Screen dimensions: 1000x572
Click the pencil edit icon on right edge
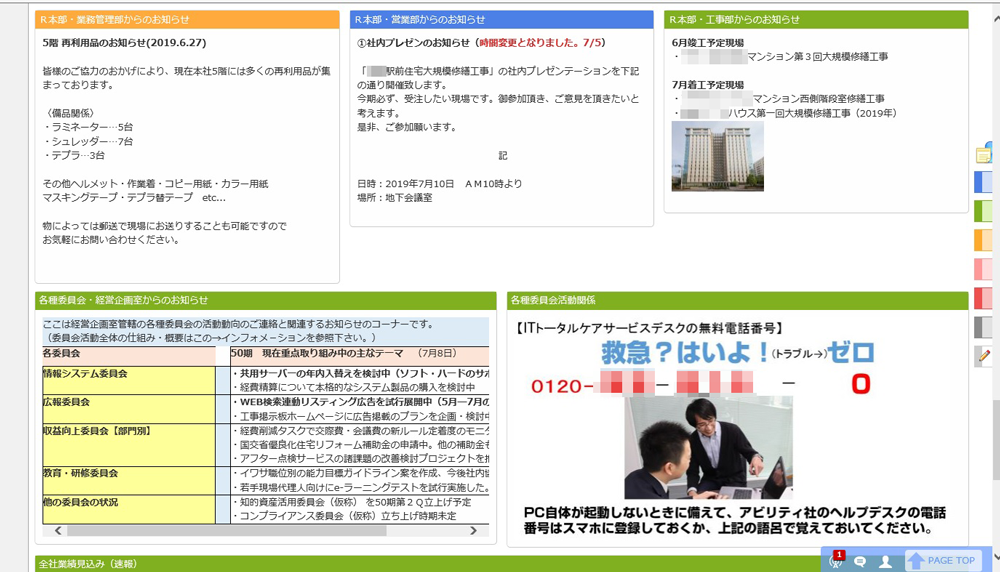[x=984, y=355]
